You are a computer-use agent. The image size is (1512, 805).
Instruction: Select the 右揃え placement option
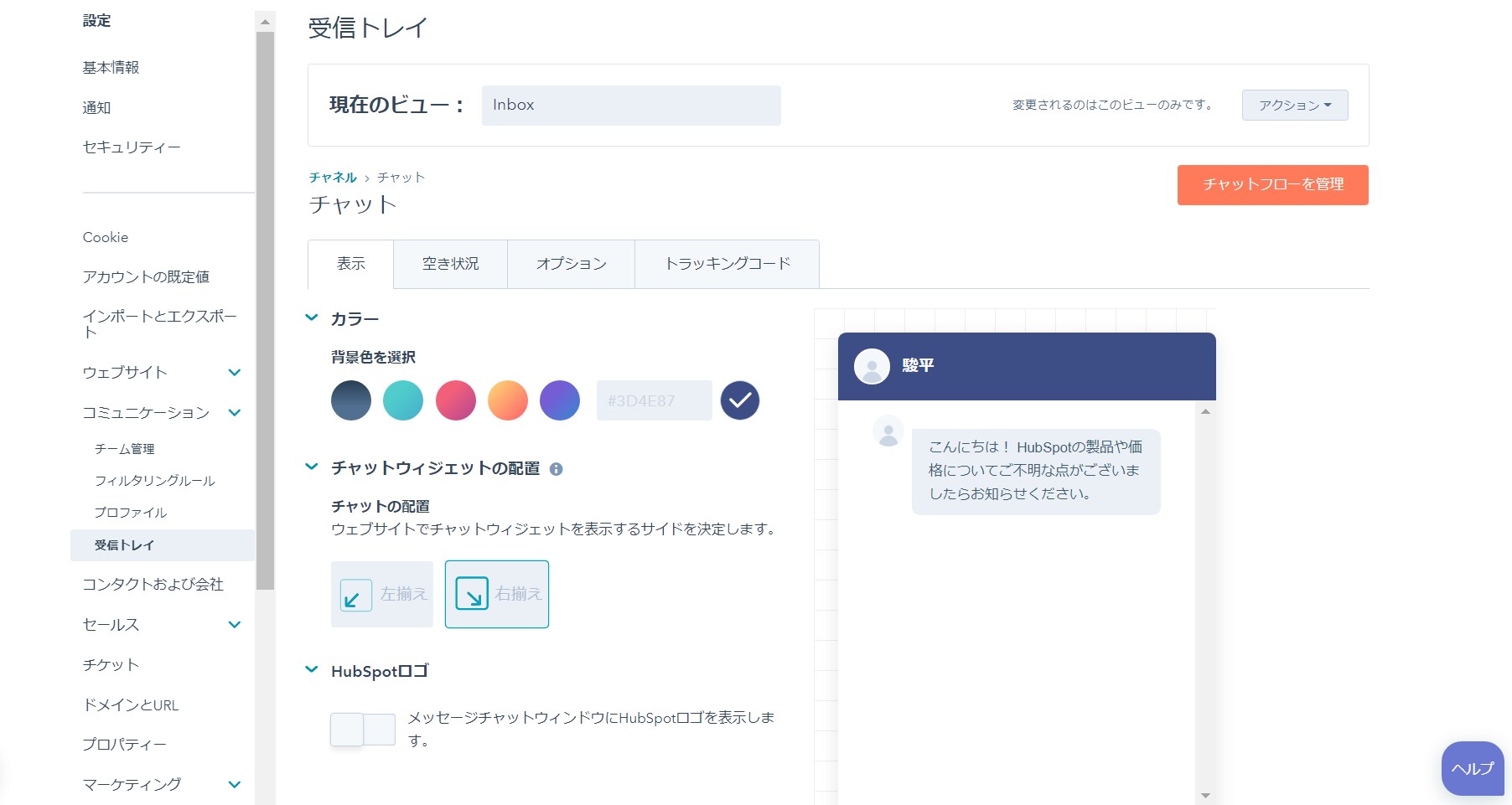click(x=497, y=594)
